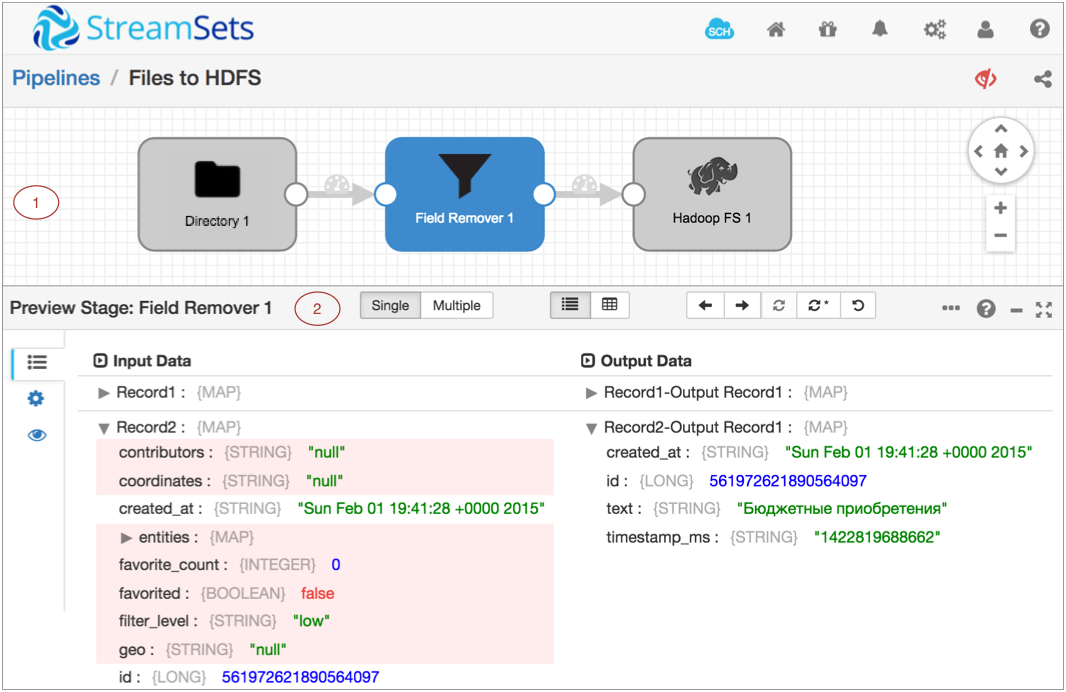Click the SCH cloud icon in header

point(719,29)
